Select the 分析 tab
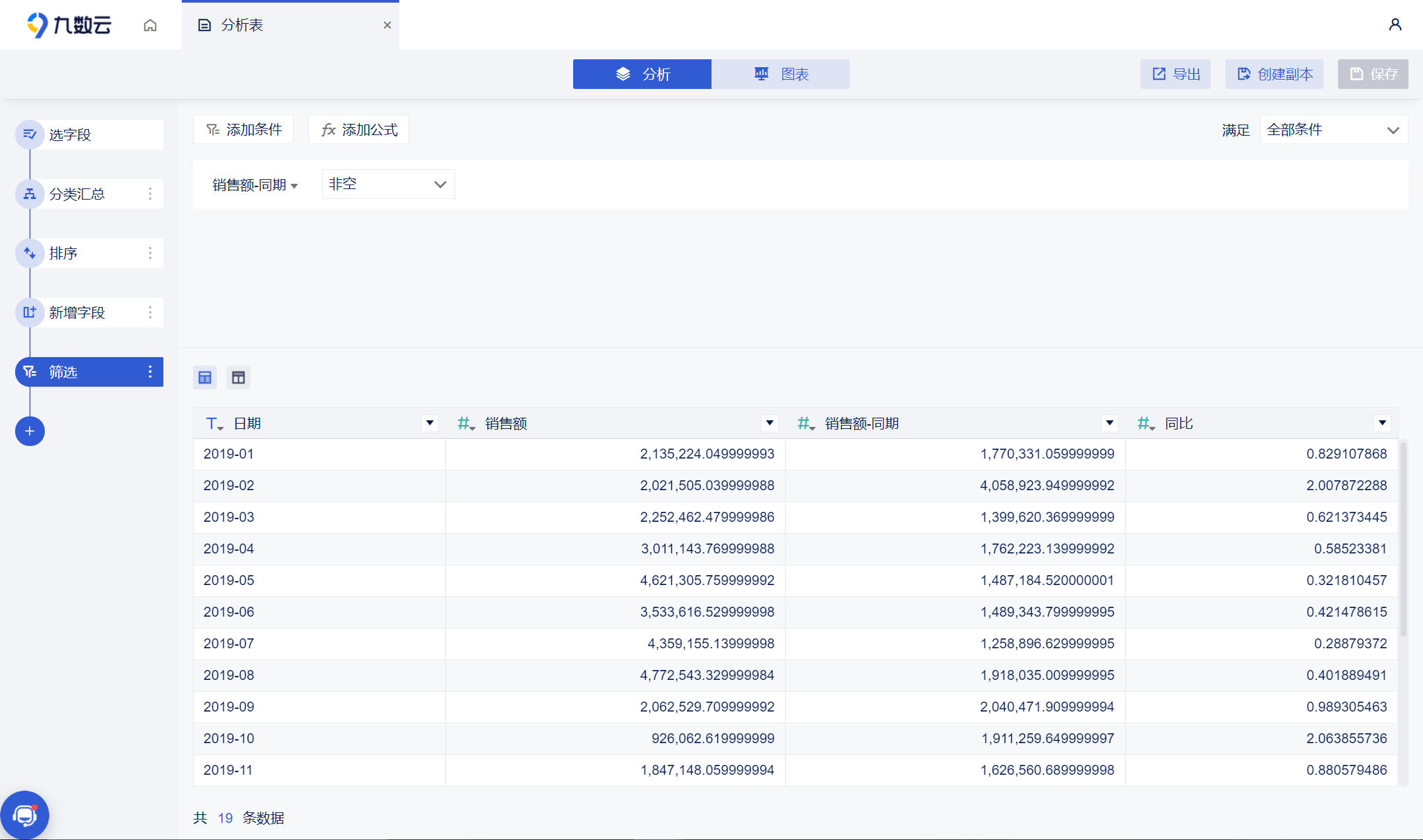Viewport: 1423px width, 840px height. click(642, 74)
